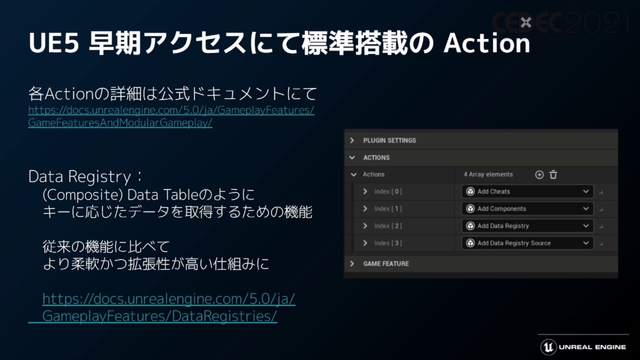Open element options arrow for Index [2] row
The width and height of the screenshot is (640, 360).
tap(601, 226)
